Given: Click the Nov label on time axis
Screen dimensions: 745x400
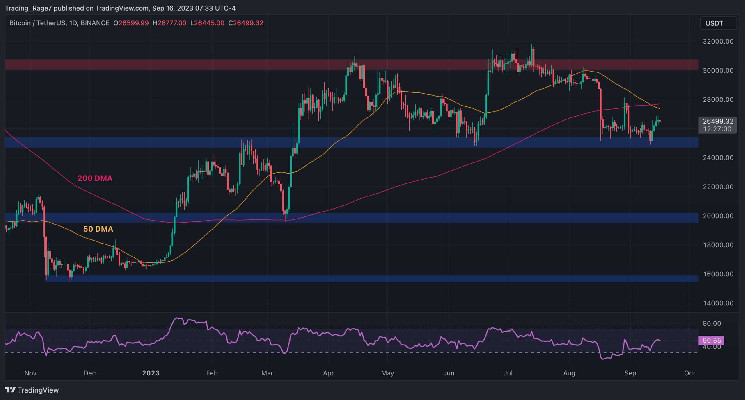Looking at the screenshot, I should [x=30, y=373].
